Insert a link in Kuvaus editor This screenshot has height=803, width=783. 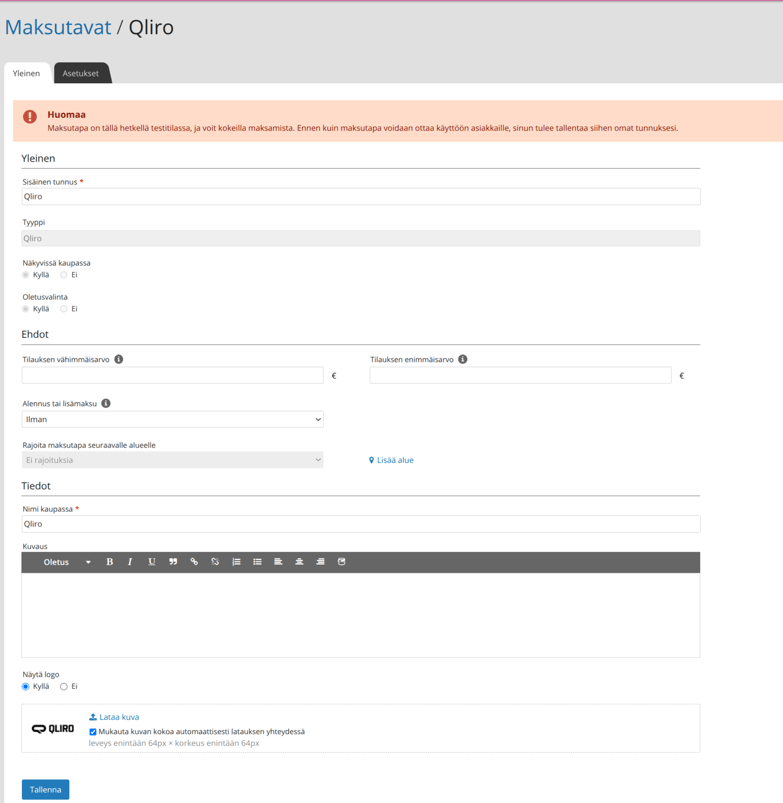coord(194,562)
